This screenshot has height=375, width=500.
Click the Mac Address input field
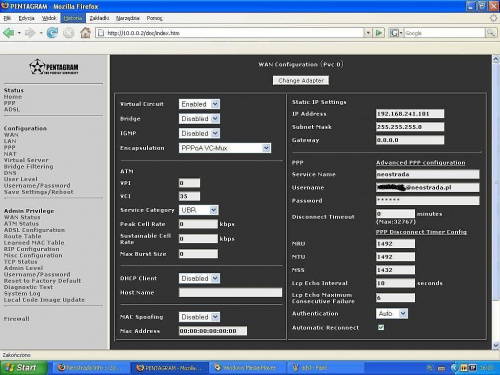(213, 331)
